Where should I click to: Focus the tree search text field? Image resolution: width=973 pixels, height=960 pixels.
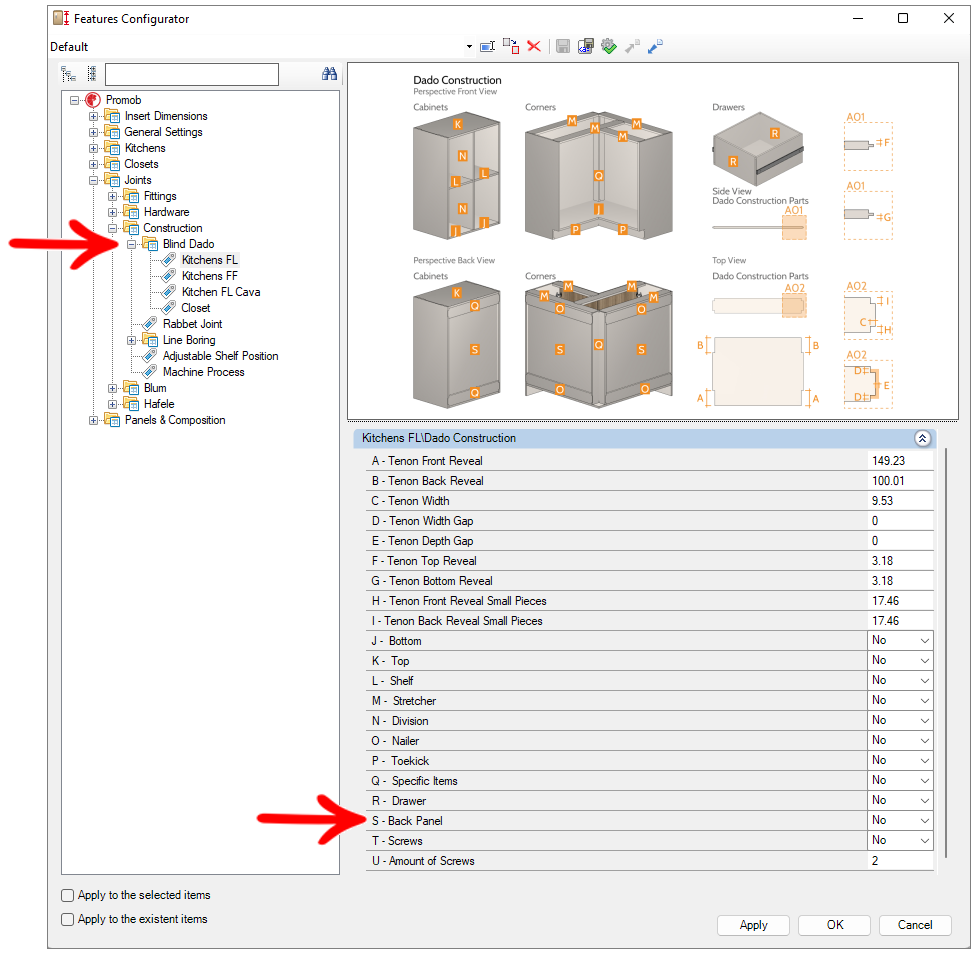pos(192,74)
